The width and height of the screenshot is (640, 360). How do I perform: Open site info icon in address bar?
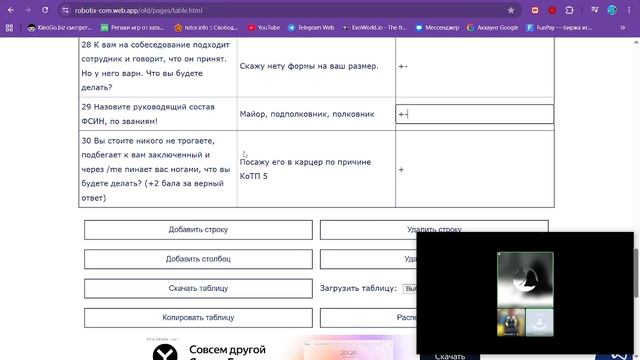[65, 10]
